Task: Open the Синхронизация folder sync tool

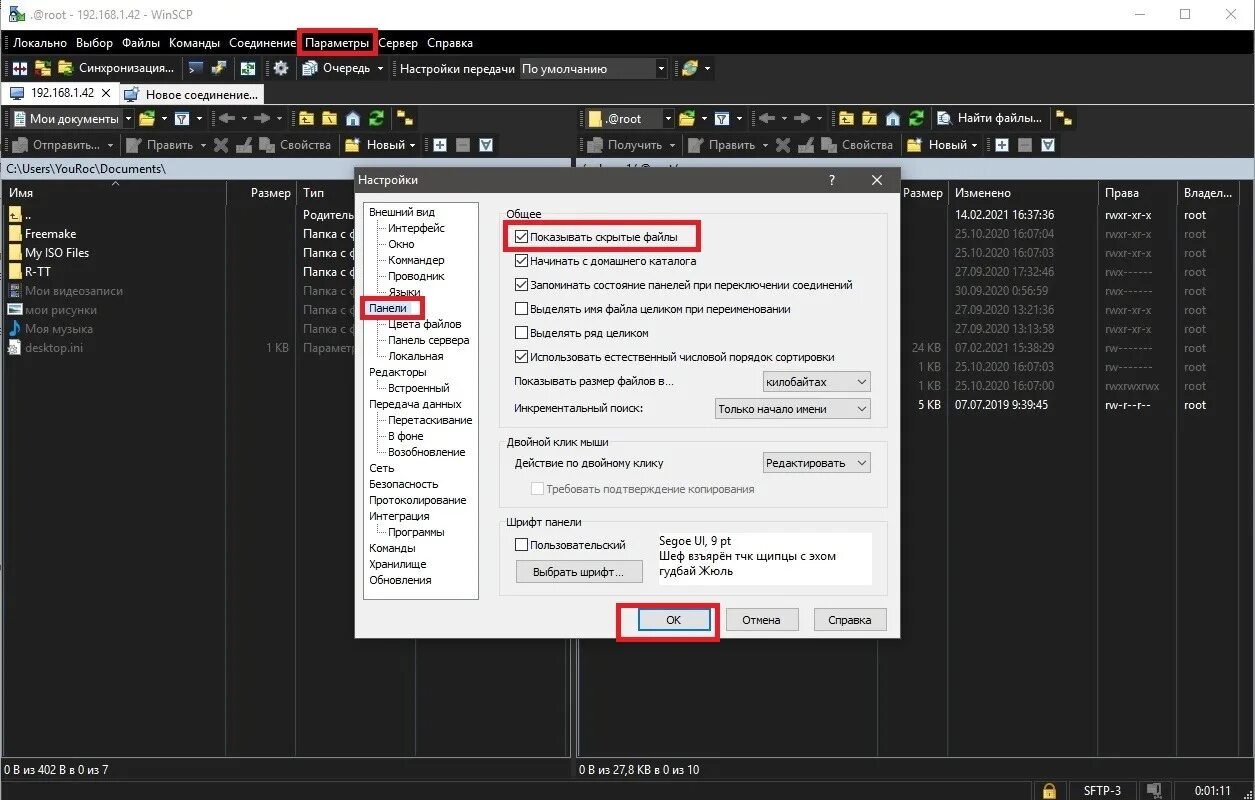Action: 116,69
